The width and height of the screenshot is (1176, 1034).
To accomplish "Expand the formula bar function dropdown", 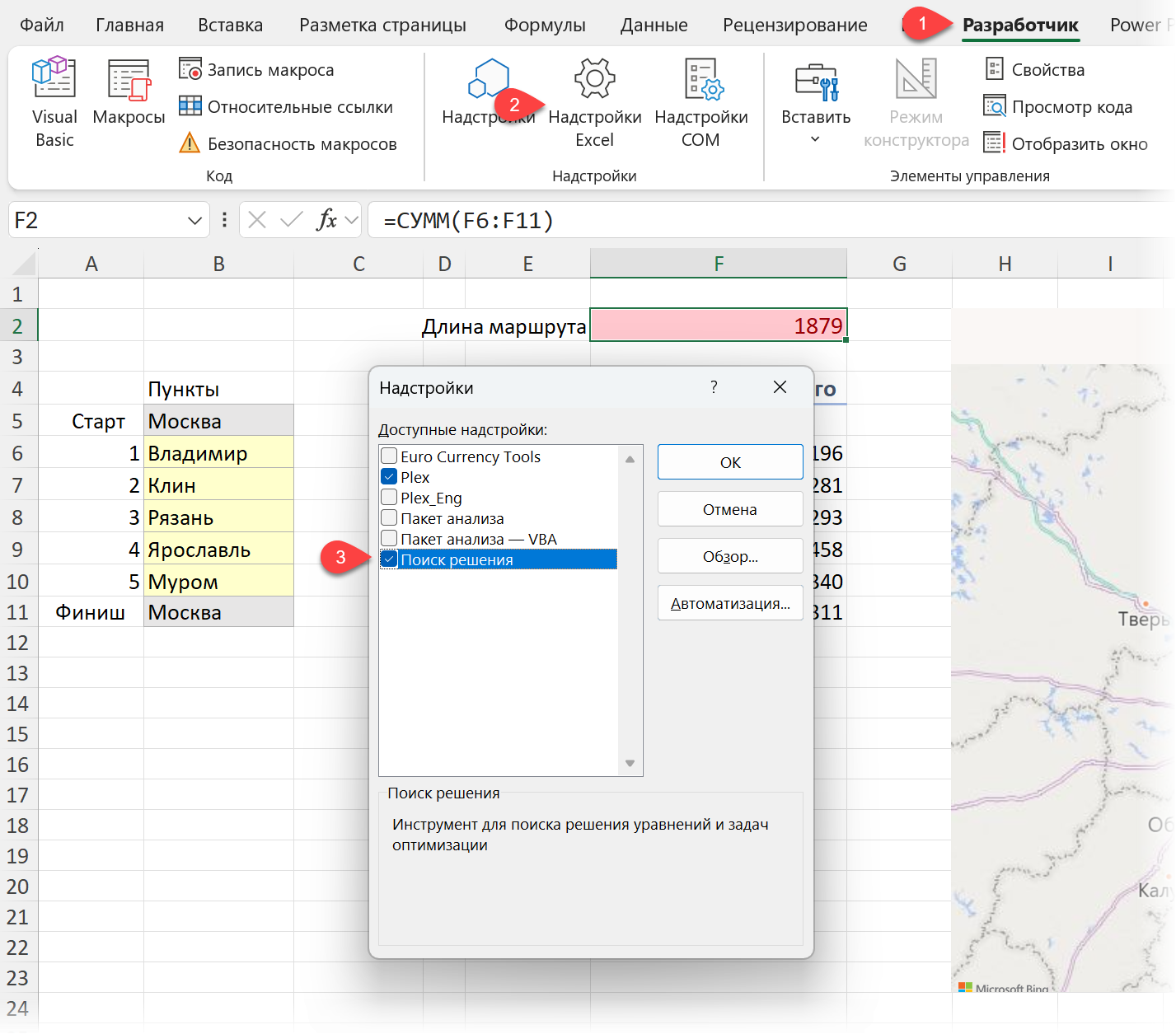I will point(352,221).
